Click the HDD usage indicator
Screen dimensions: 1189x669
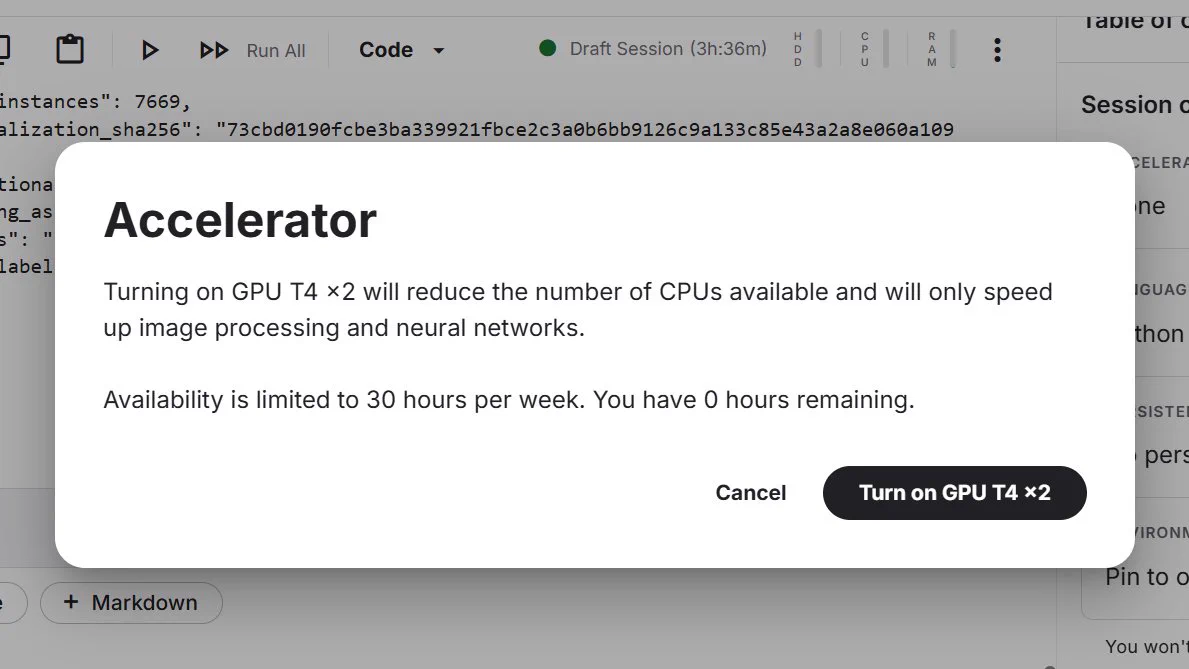pyautogui.click(x=808, y=49)
